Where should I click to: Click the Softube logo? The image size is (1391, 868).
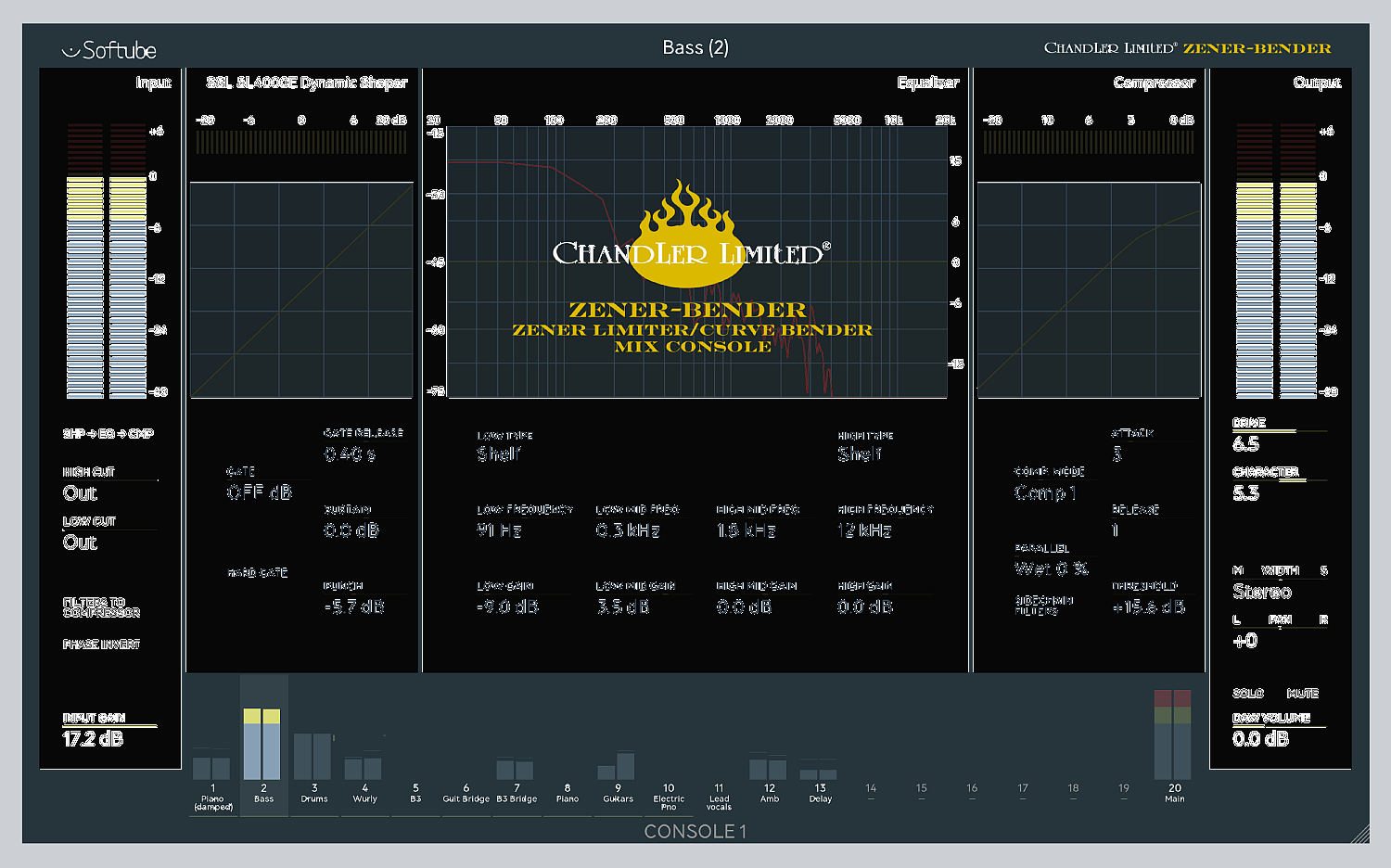pos(108,50)
